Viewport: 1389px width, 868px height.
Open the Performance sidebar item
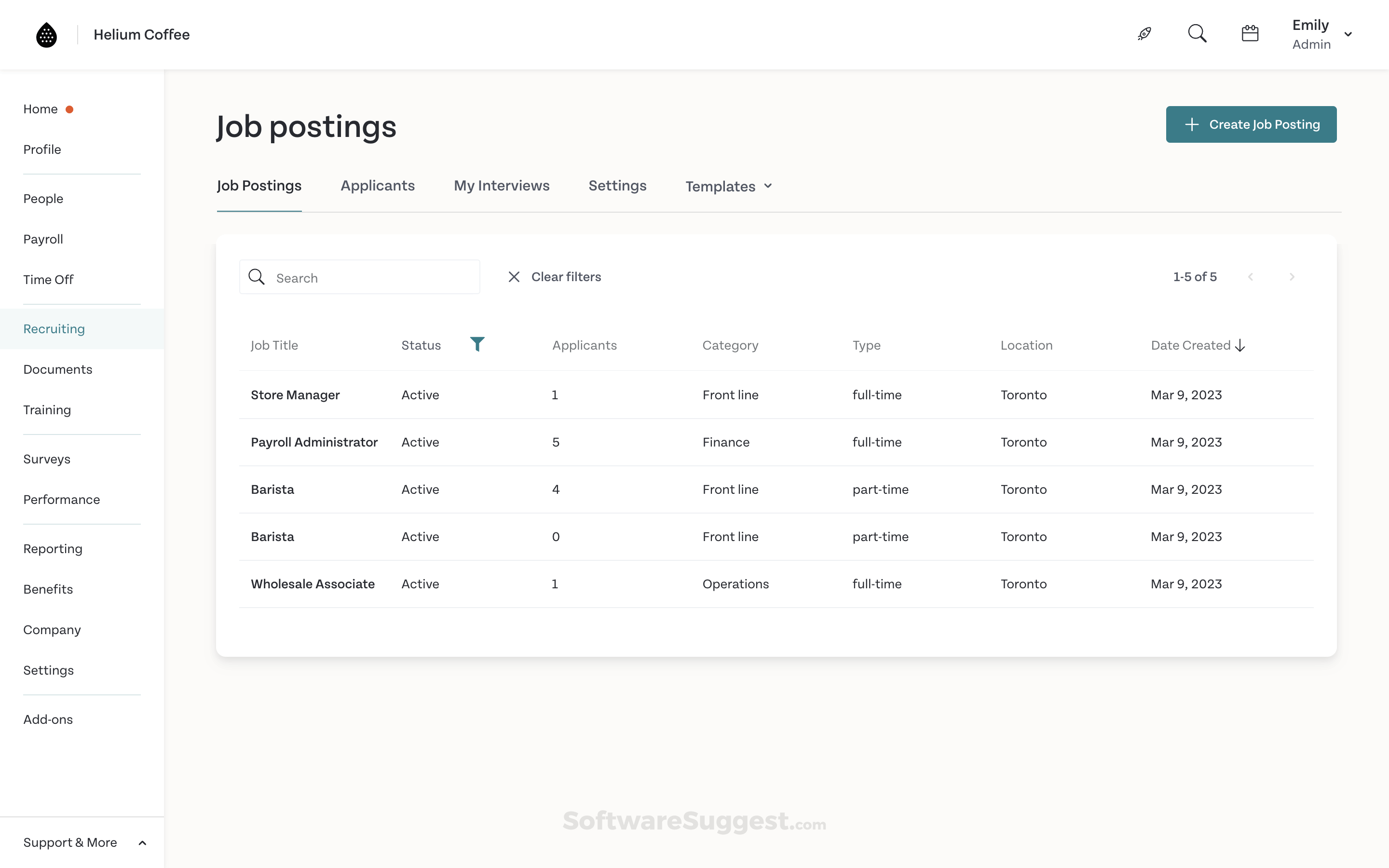tap(61, 500)
